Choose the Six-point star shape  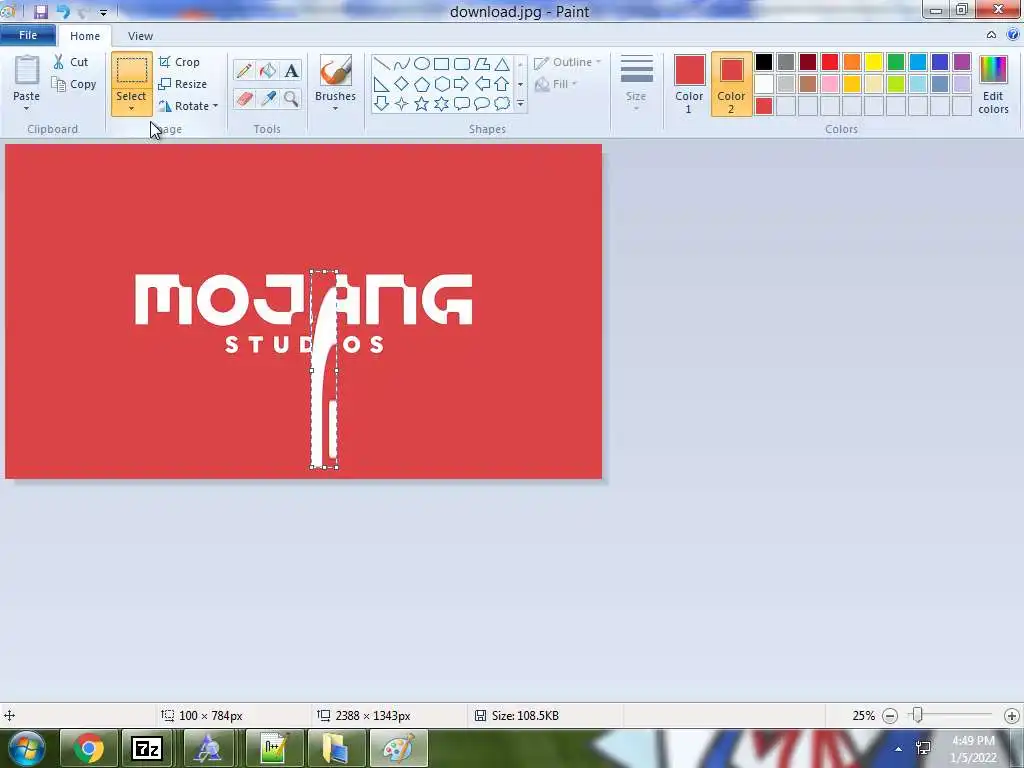pos(441,103)
